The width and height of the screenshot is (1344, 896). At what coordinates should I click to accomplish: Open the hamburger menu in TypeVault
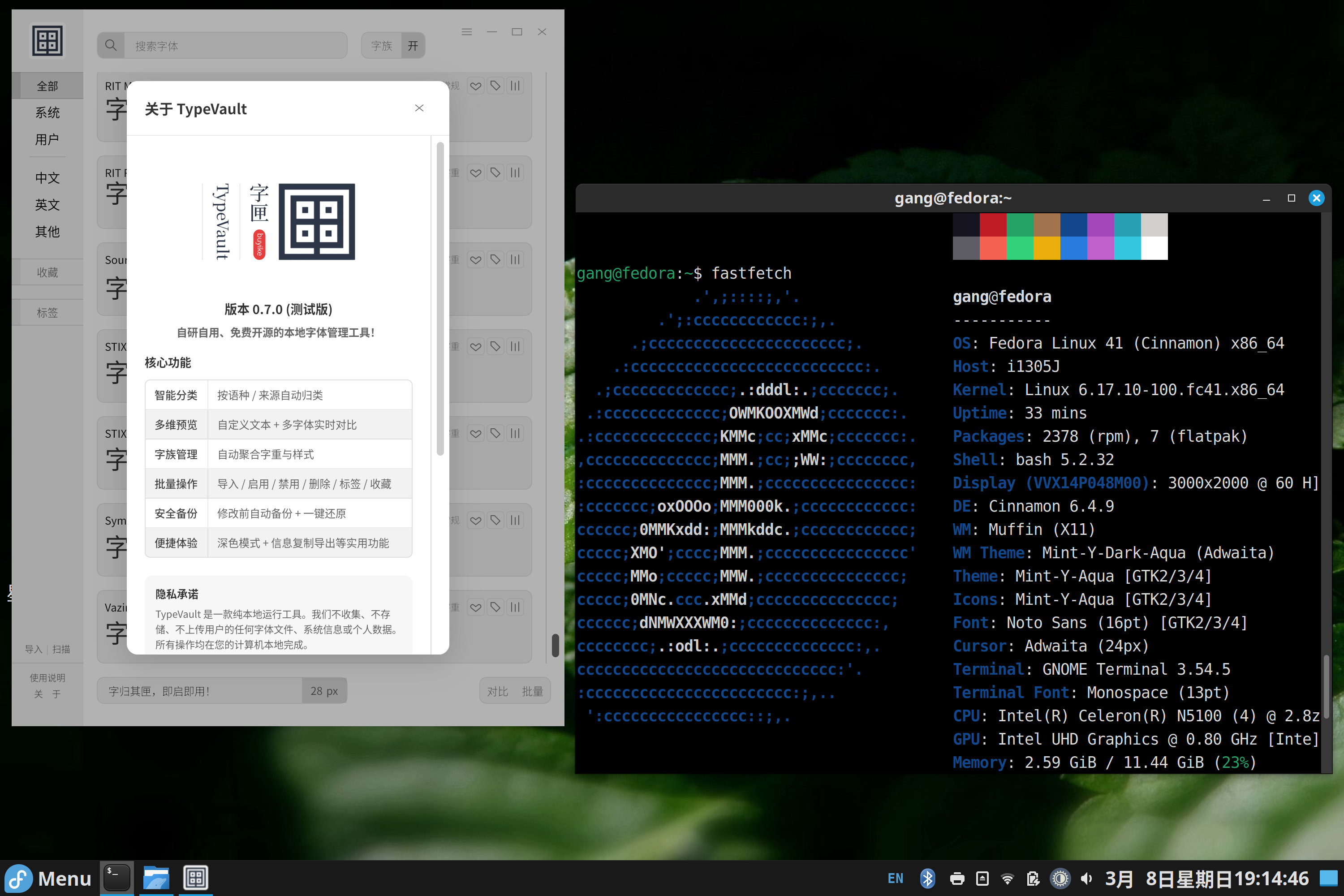point(466,31)
